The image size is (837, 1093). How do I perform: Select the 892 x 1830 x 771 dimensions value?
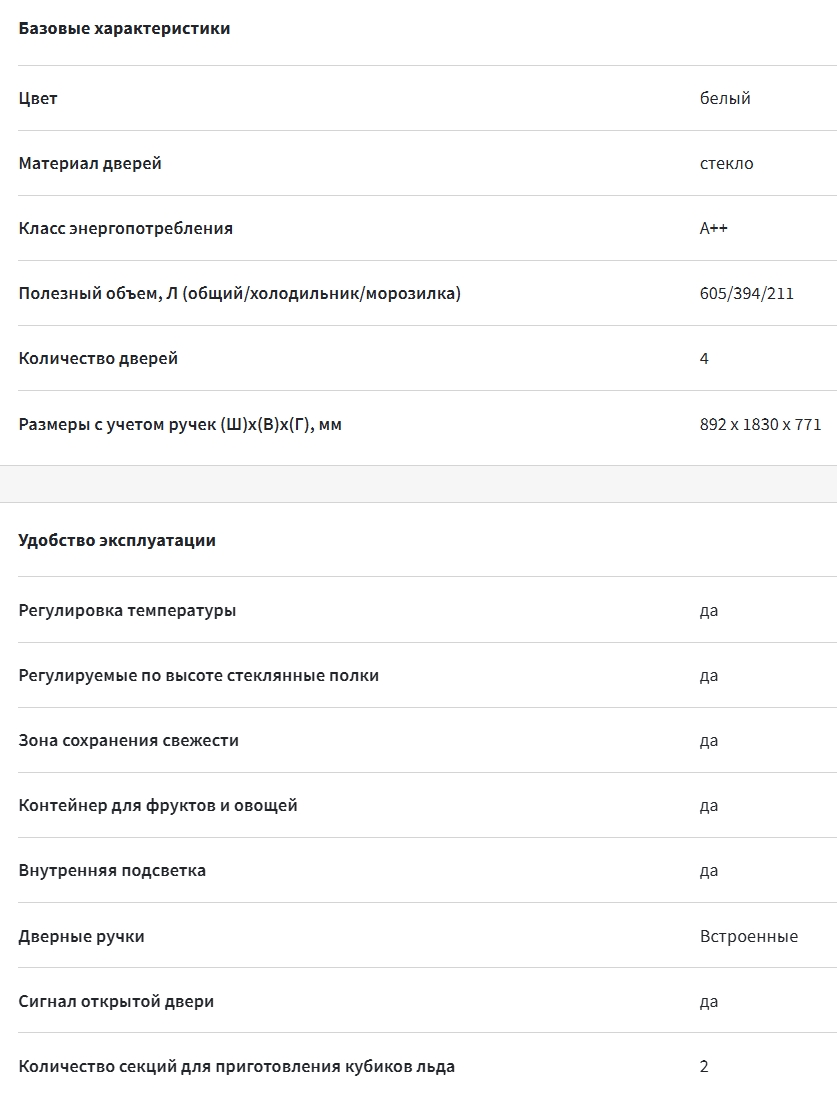click(760, 424)
